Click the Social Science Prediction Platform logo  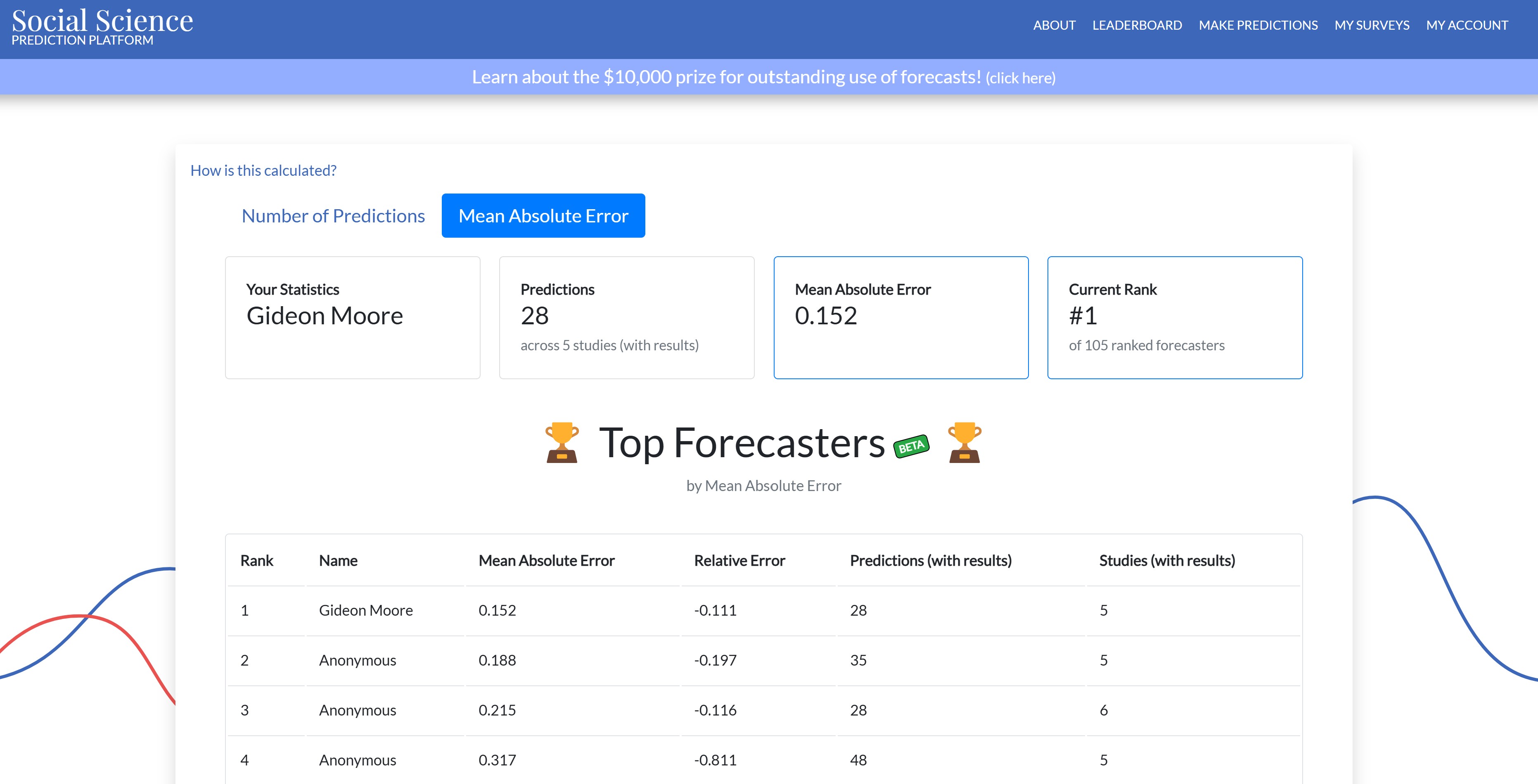point(102,27)
